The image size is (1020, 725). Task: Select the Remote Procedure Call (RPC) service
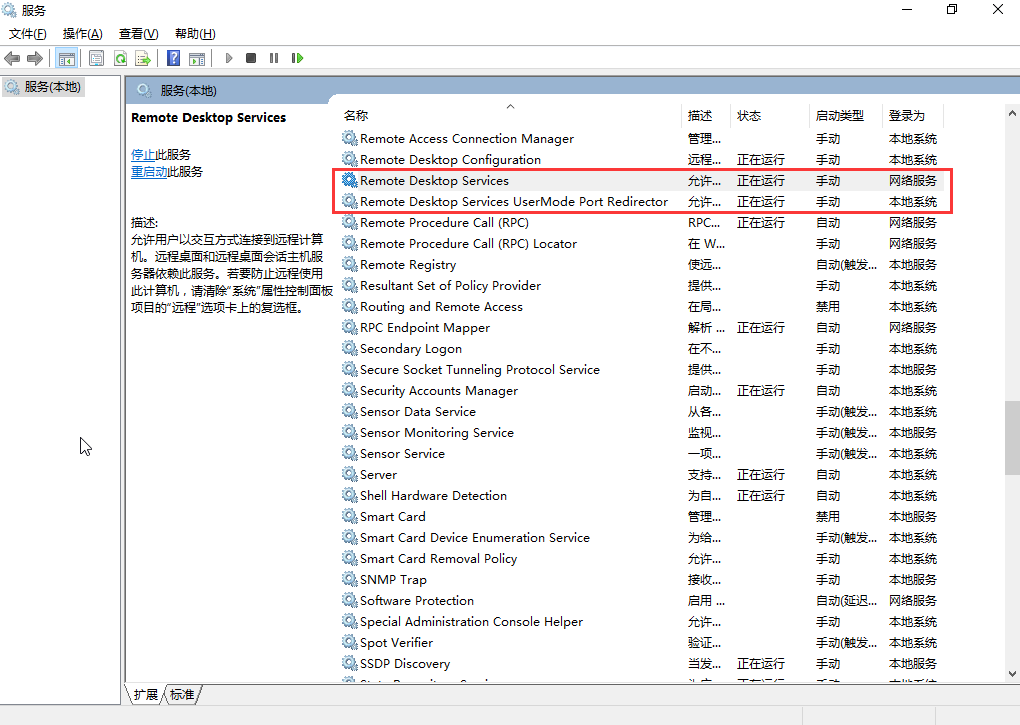[x=641, y=222]
